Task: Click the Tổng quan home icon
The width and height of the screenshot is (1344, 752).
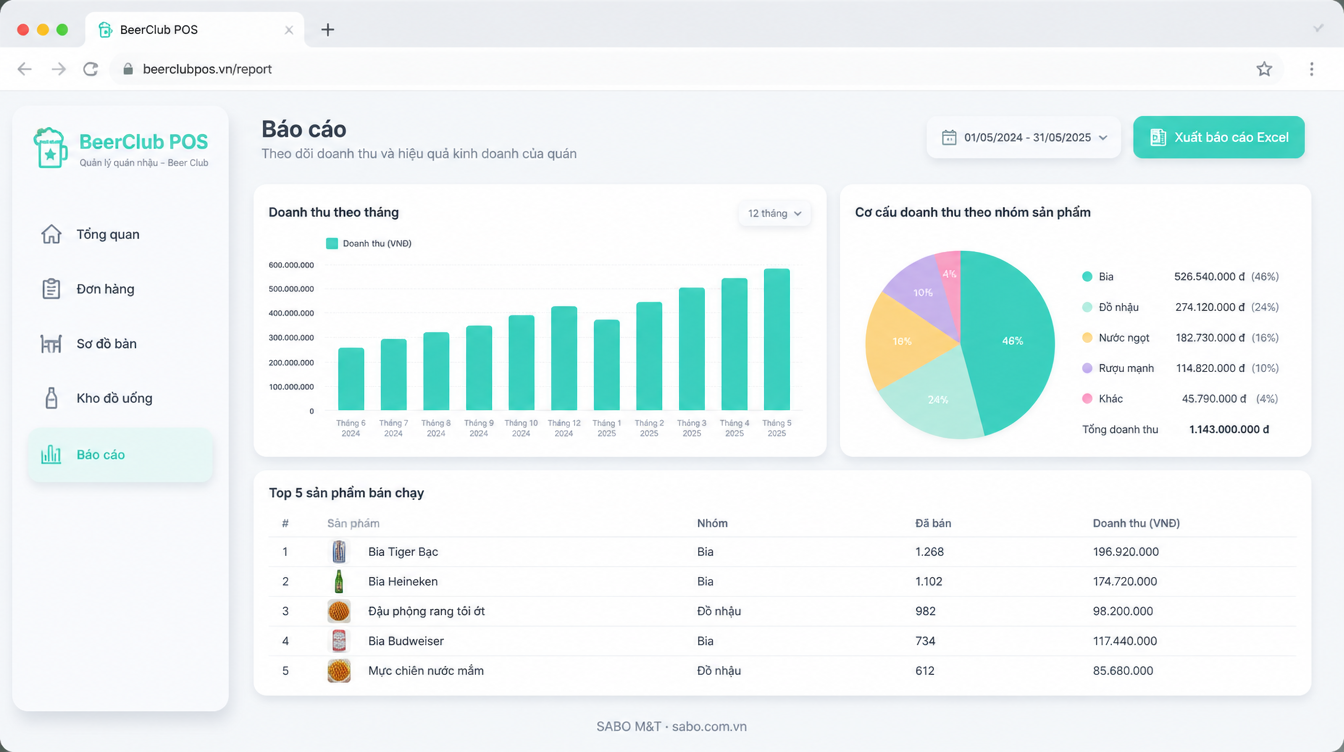Action: pyautogui.click(x=51, y=234)
